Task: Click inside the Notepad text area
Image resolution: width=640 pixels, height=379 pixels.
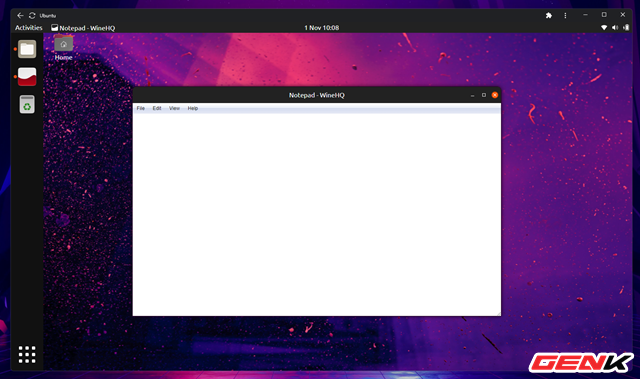Action: (317, 214)
